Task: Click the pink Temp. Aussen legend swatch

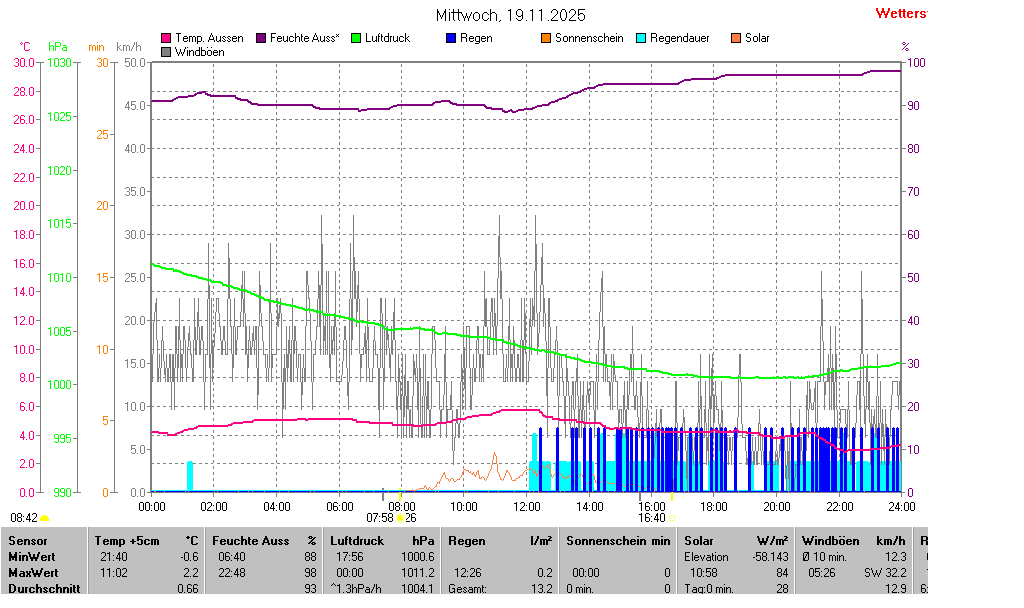Action: point(166,38)
